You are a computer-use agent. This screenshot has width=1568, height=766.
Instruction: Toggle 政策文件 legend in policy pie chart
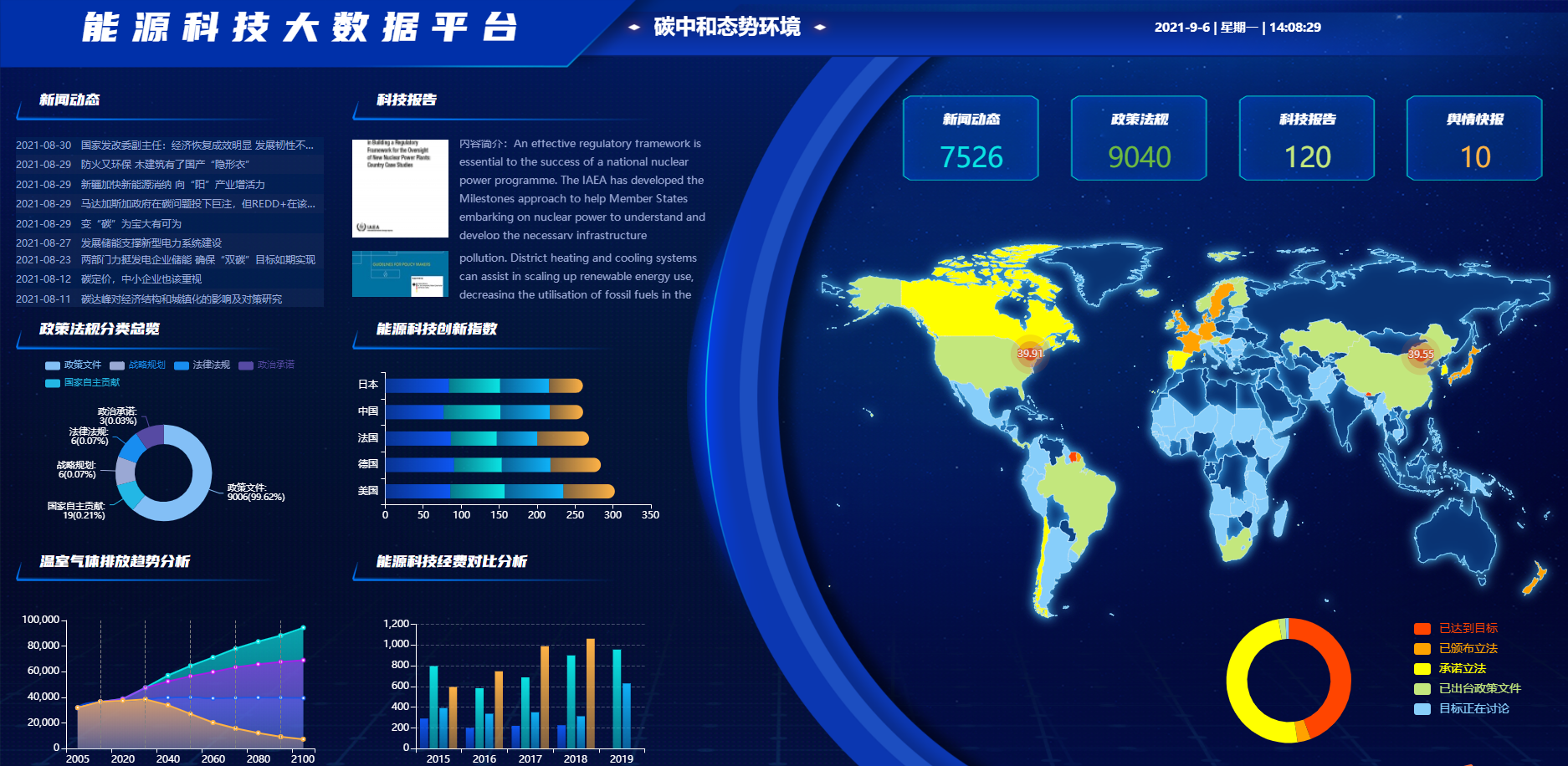click(74, 365)
